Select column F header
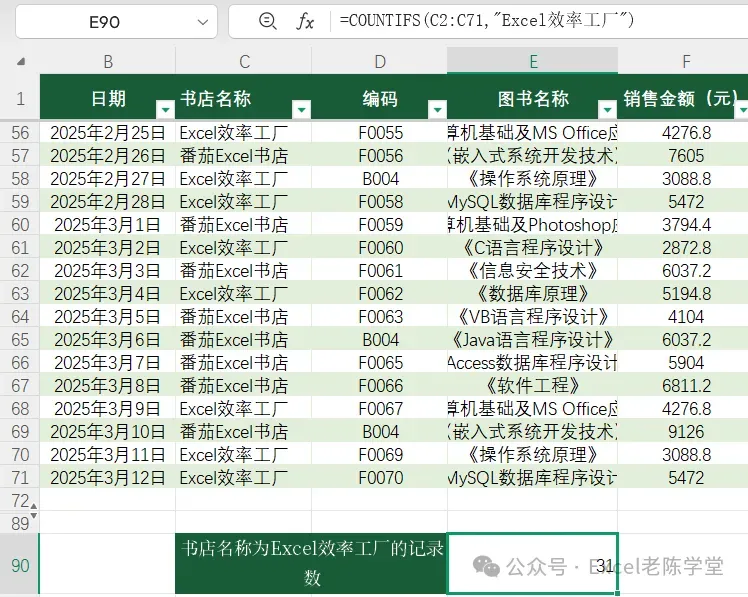This screenshot has height=597, width=748. tap(686, 62)
